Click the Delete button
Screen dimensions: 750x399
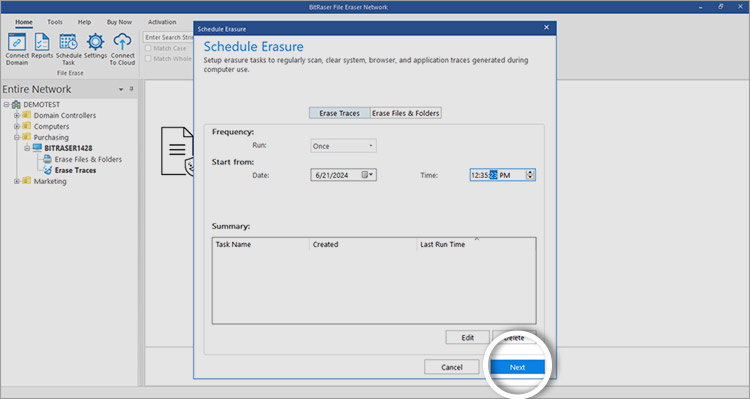[x=514, y=338]
